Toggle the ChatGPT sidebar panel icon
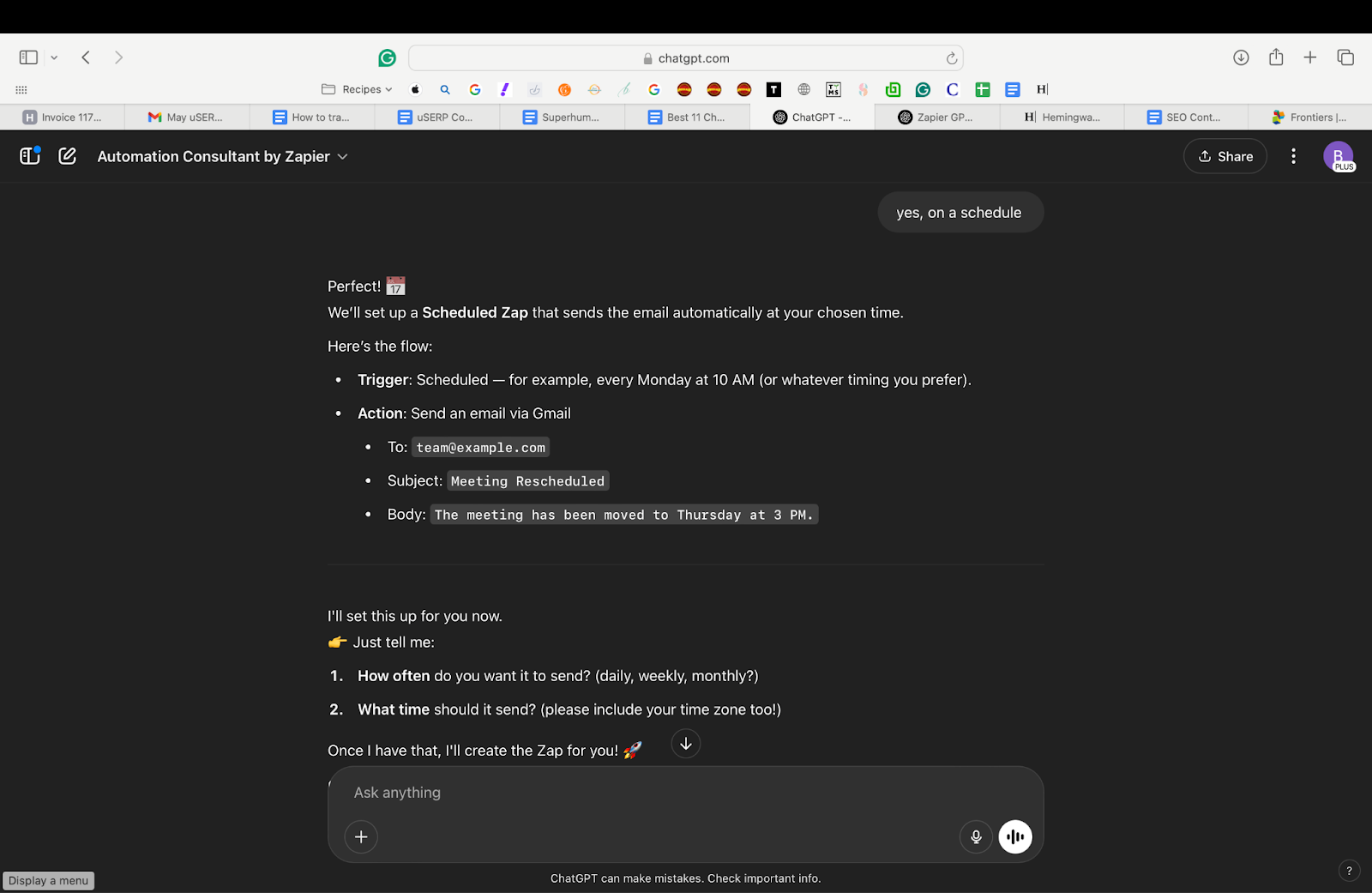The height and width of the screenshot is (893, 1372). point(30,156)
